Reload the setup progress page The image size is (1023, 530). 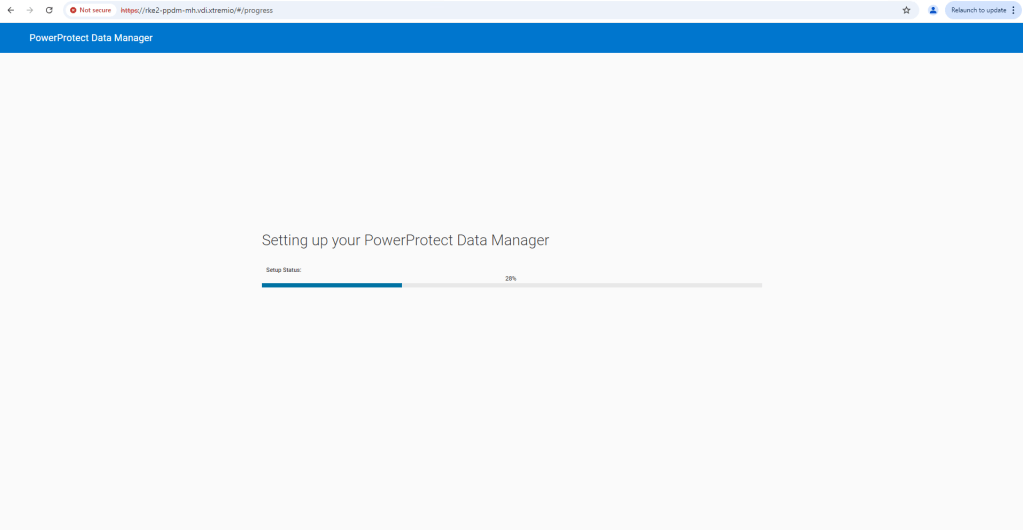pos(49,10)
